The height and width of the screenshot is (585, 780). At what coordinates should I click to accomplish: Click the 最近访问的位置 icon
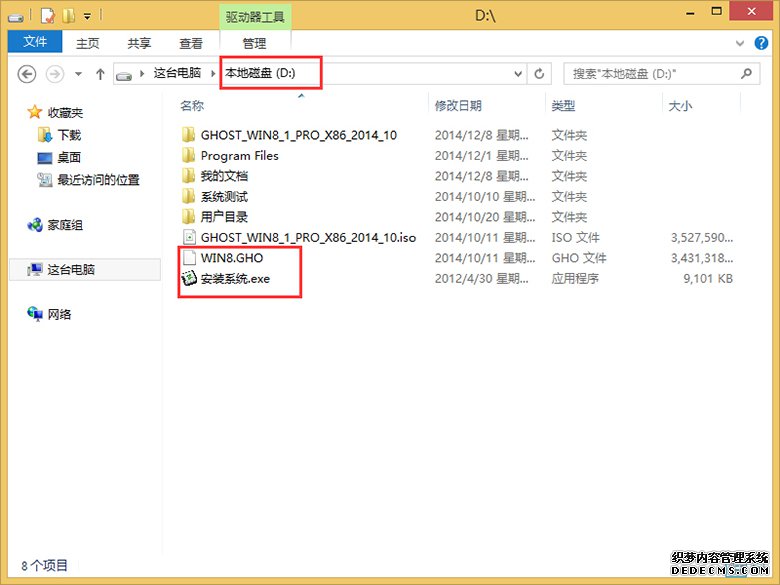45,180
